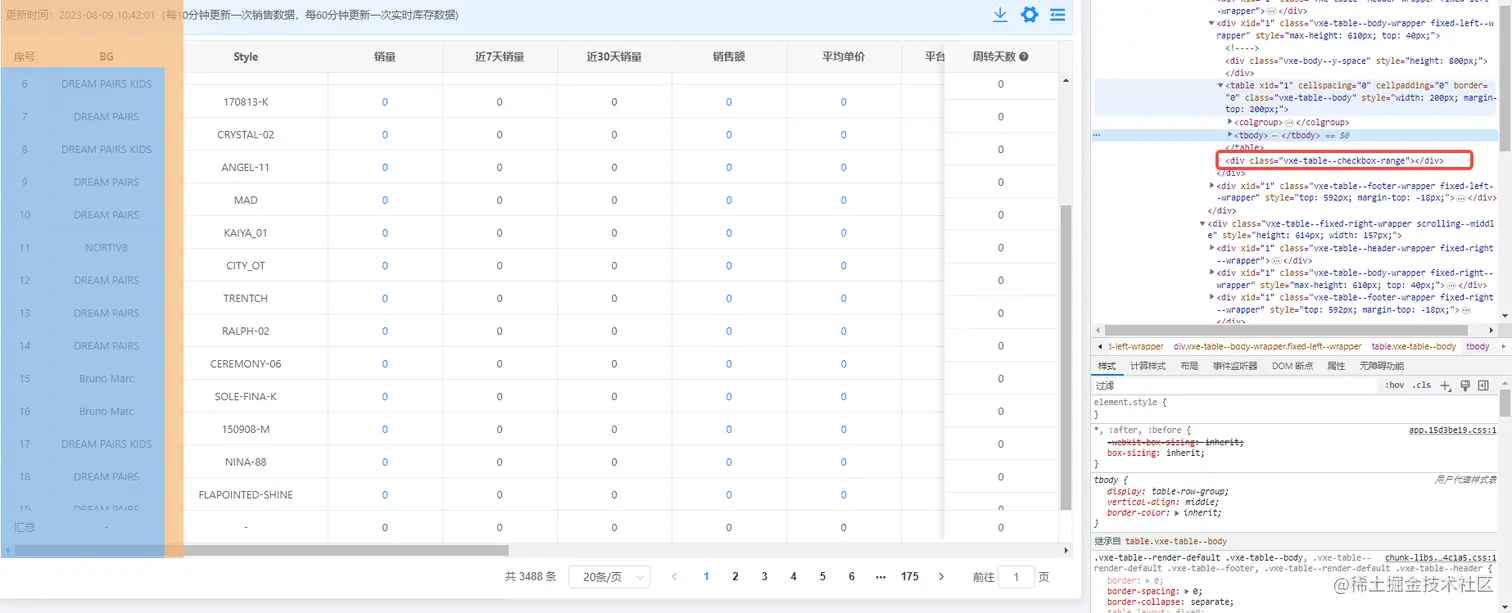Click the 销售额 column header
The image size is (1512, 613).
[729, 57]
